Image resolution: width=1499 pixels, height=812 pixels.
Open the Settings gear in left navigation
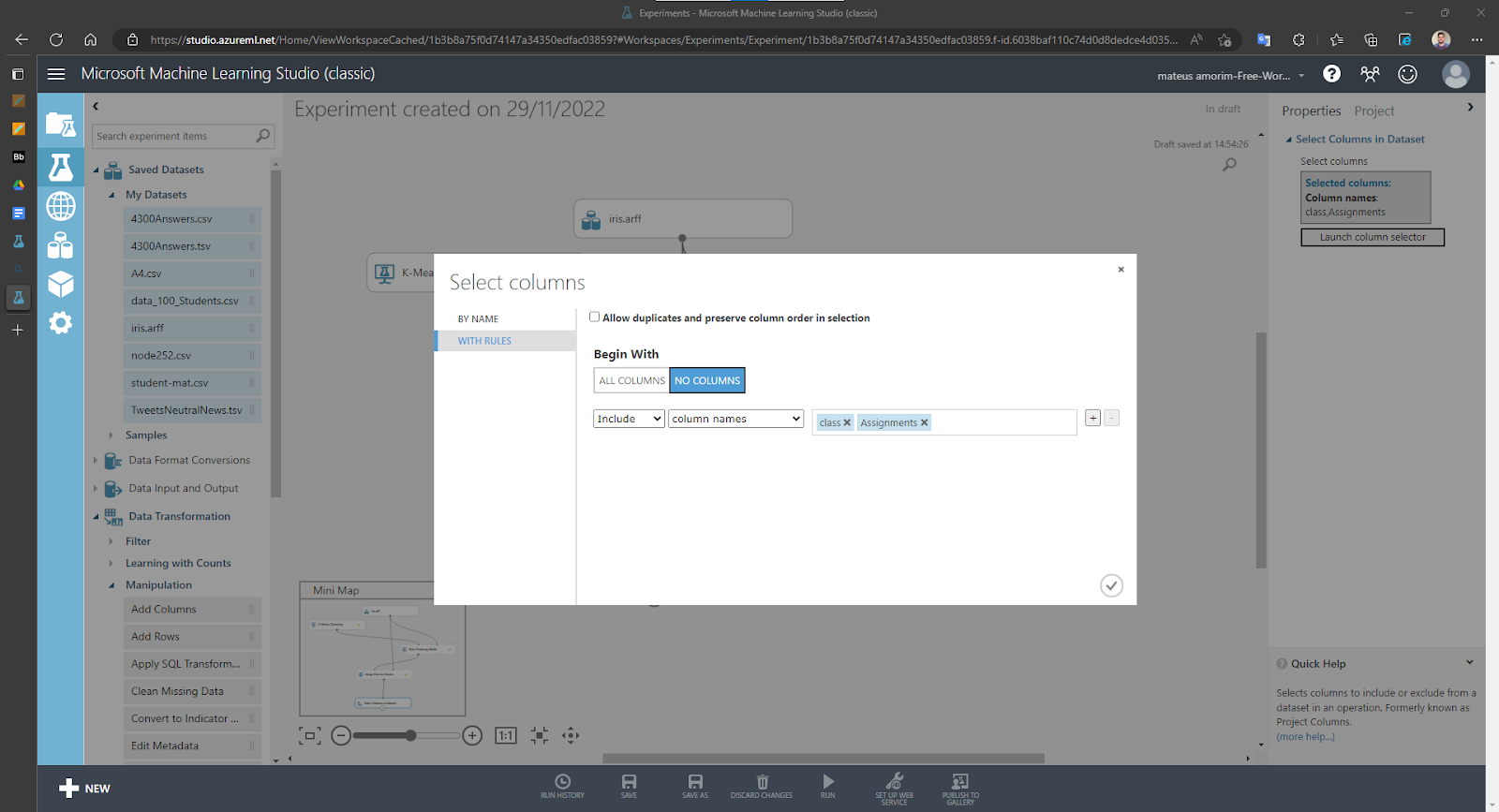coord(61,323)
